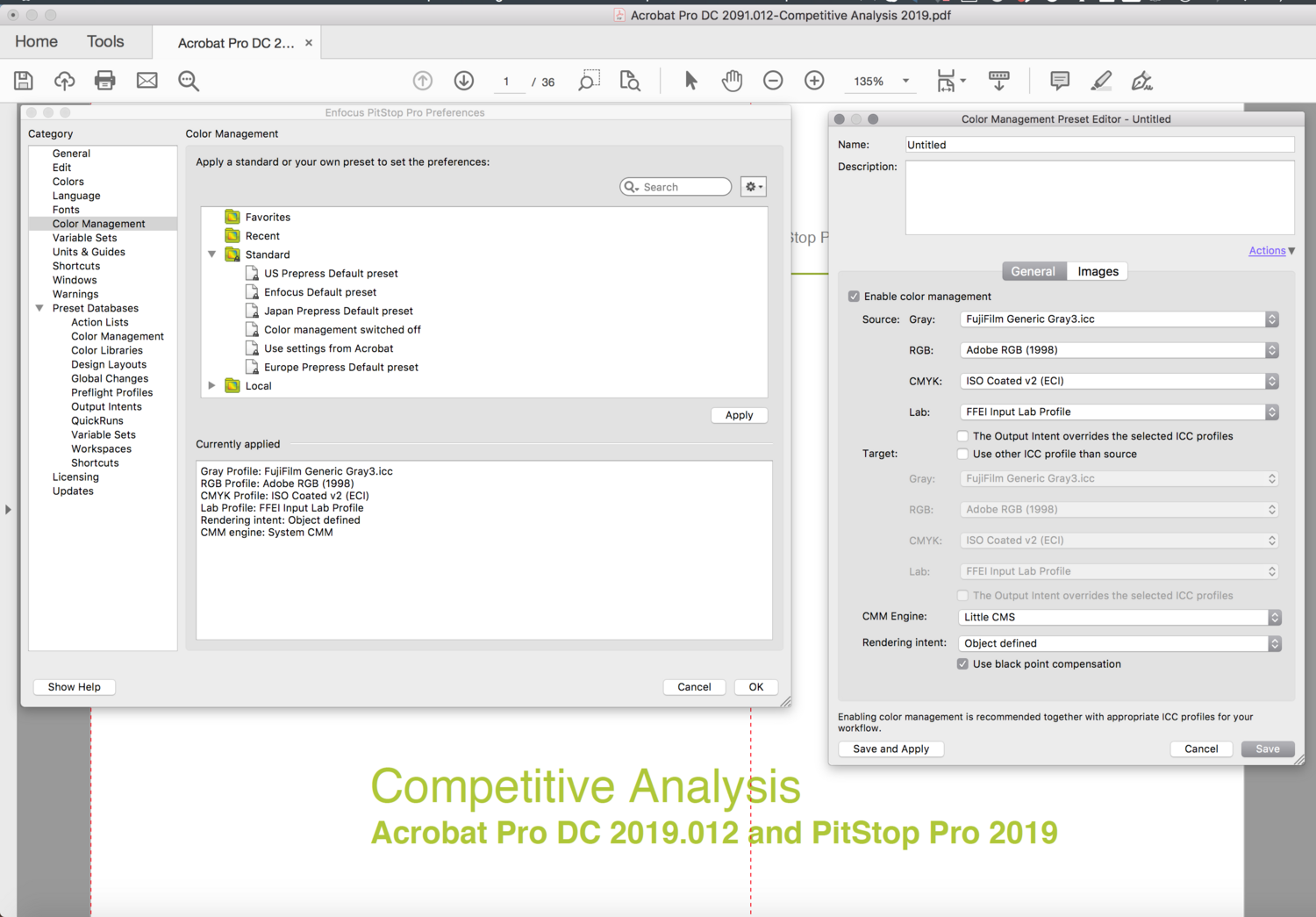Select the Favorites folder icon
Screen dimensions: 1316x917
232,217
